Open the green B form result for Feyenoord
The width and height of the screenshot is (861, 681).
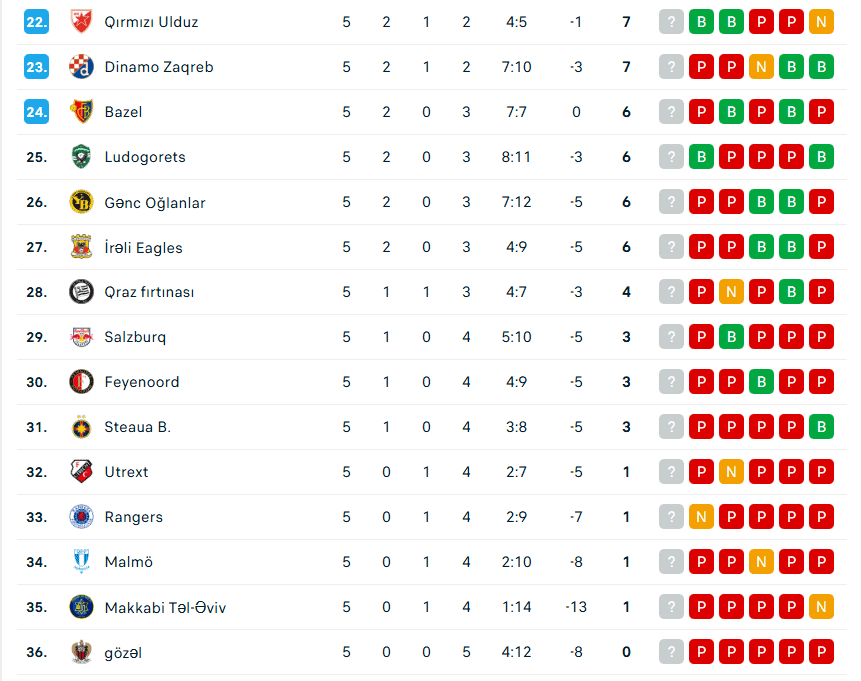pyautogui.click(x=761, y=382)
